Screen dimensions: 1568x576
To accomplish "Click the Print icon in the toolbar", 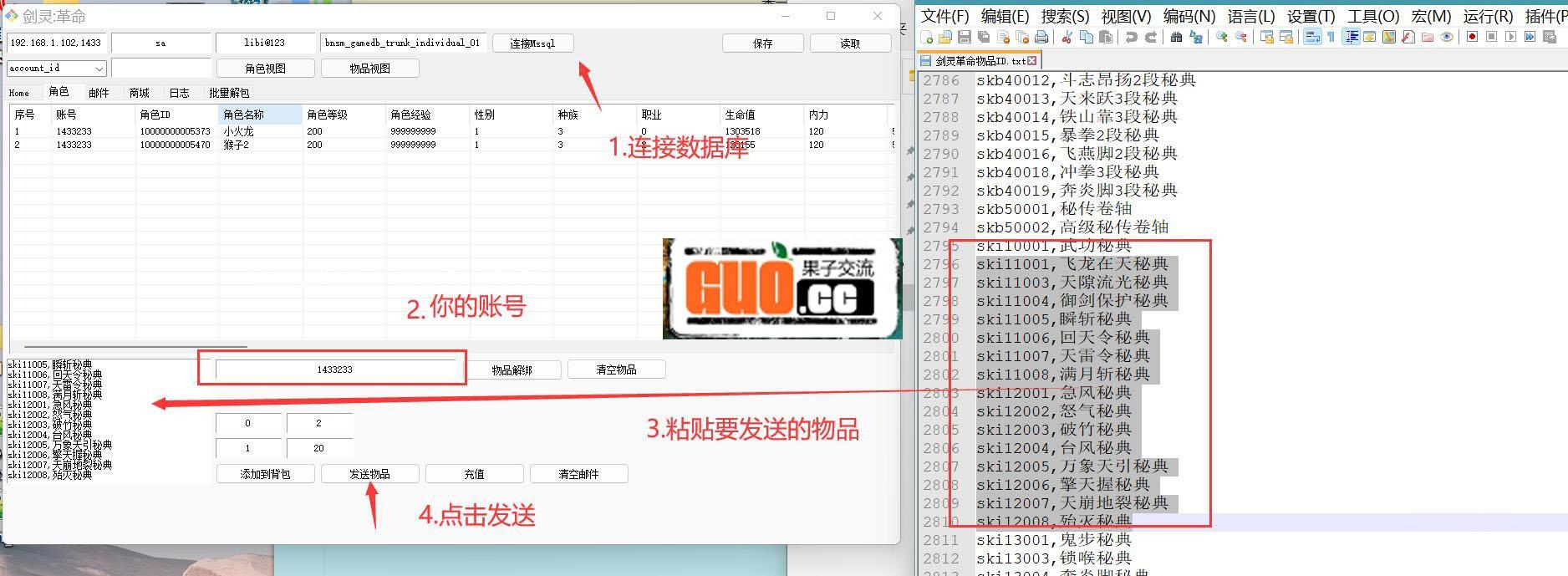I will 1041,37.
